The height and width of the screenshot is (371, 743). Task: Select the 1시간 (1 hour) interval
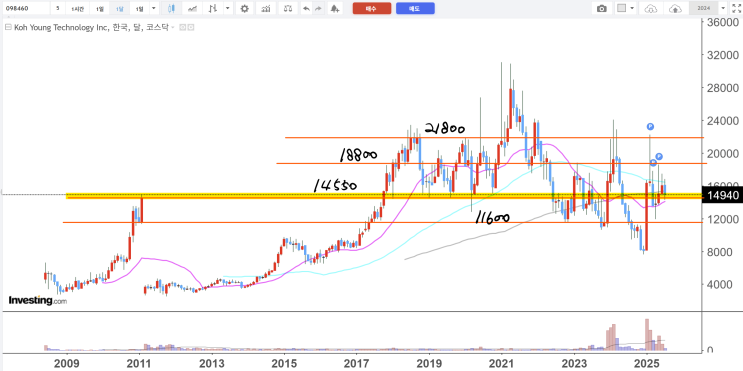click(x=78, y=8)
